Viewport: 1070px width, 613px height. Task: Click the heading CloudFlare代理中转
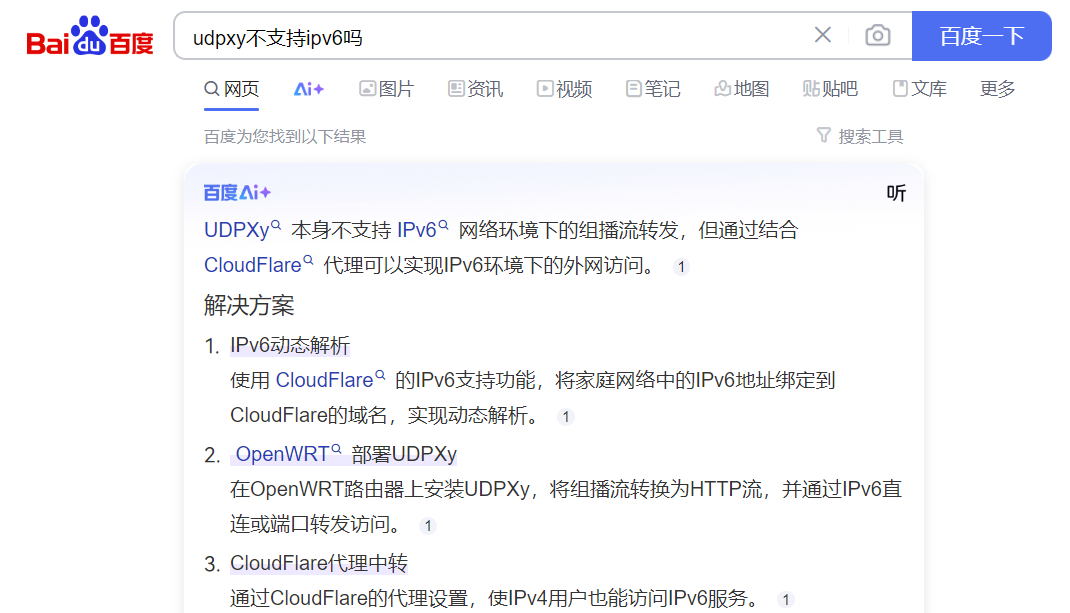point(319,563)
